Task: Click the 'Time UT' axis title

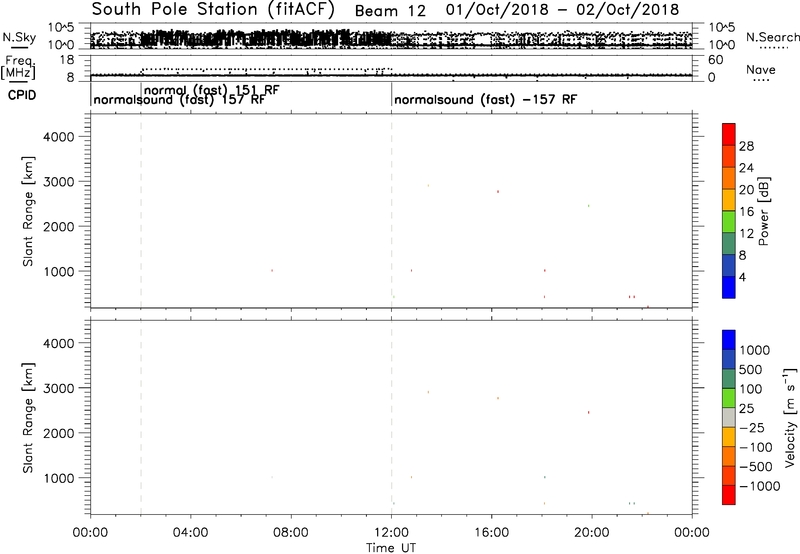Action: (391, 548)
